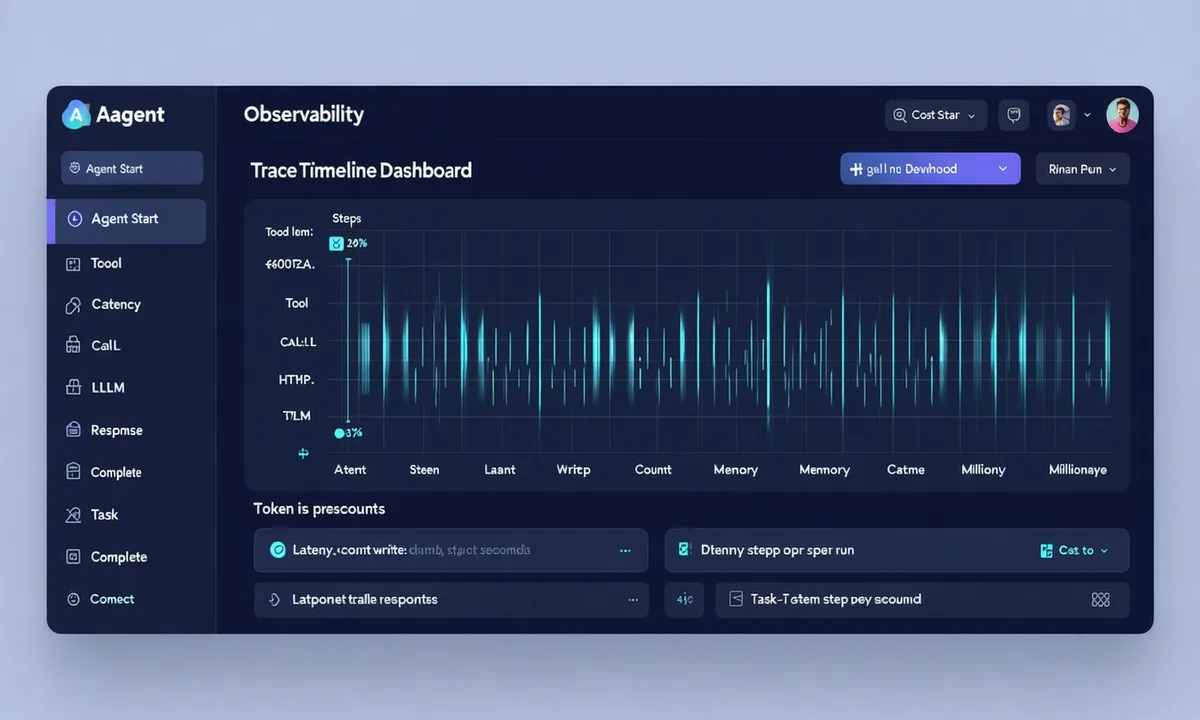Viewport: 1200px width, 720px height.
Task: Open the large round profile avatar
Action: pos(1122,115)
